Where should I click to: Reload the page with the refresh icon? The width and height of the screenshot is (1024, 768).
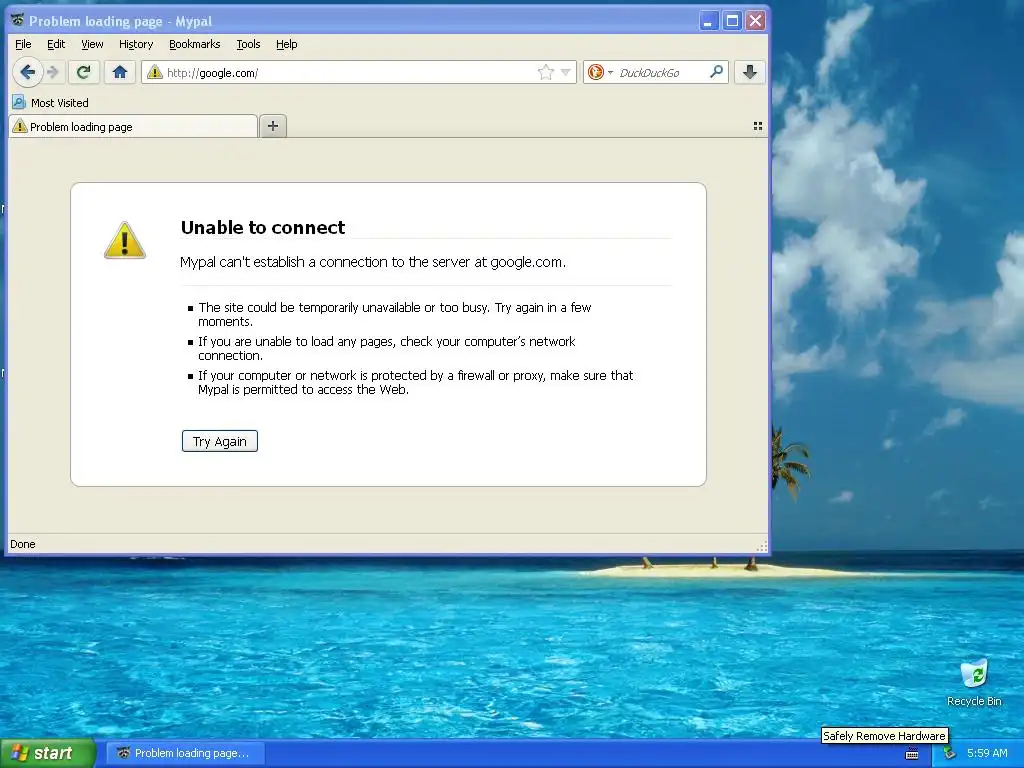84,72
